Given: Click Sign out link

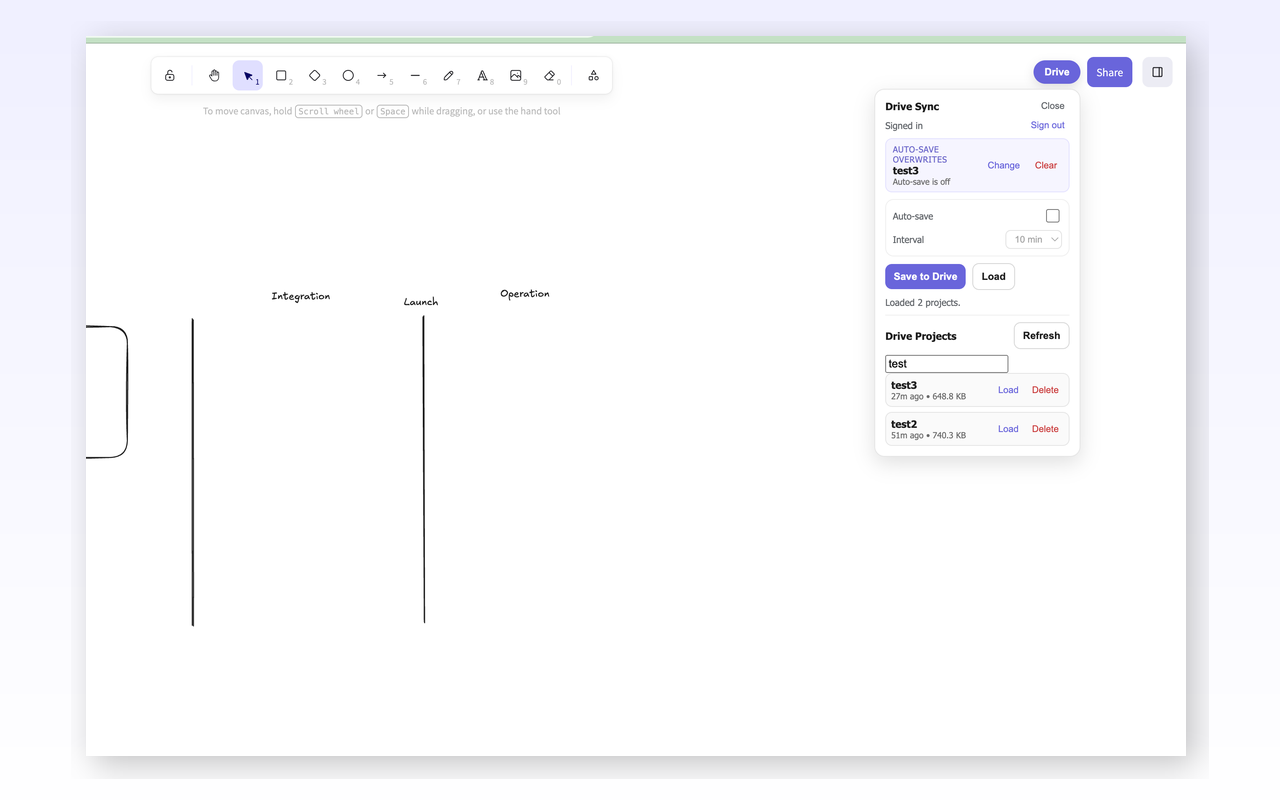Looking at the screenshot, I should [1047, 125].
